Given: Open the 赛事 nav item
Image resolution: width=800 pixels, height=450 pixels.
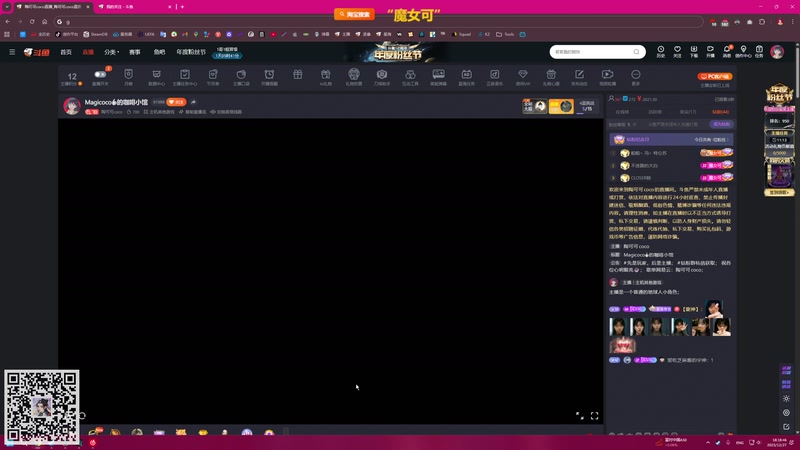Looking at the screenshot, I should click(x=135, y=52).
